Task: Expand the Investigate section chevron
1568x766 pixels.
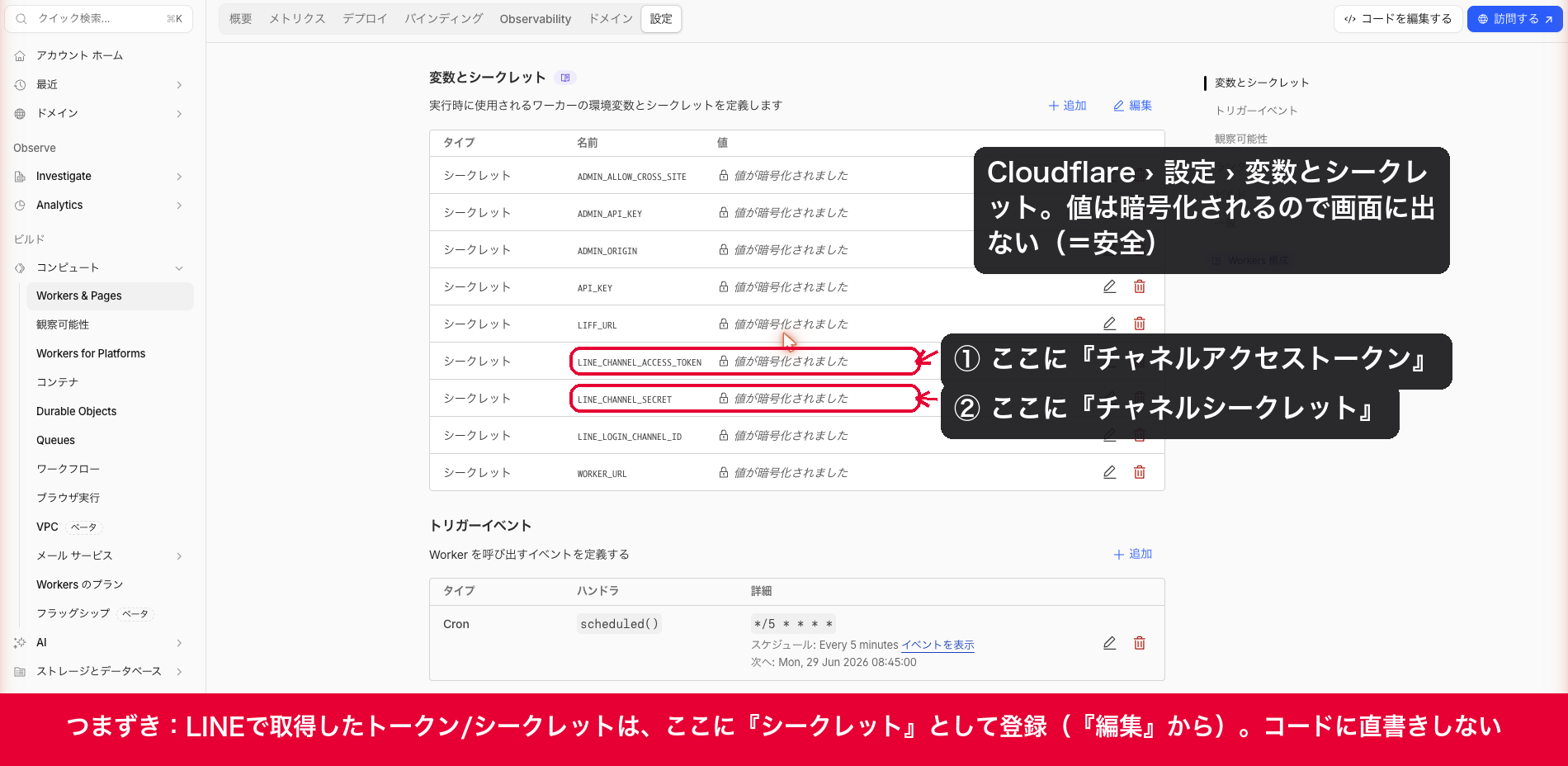Action: 179,177
